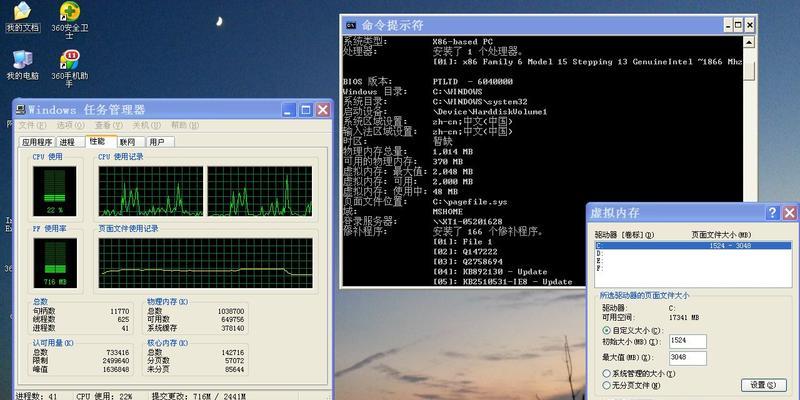Screen dimensions: 800x400
Task: Select drive C: in the drive list
Action: pos(693,245)
